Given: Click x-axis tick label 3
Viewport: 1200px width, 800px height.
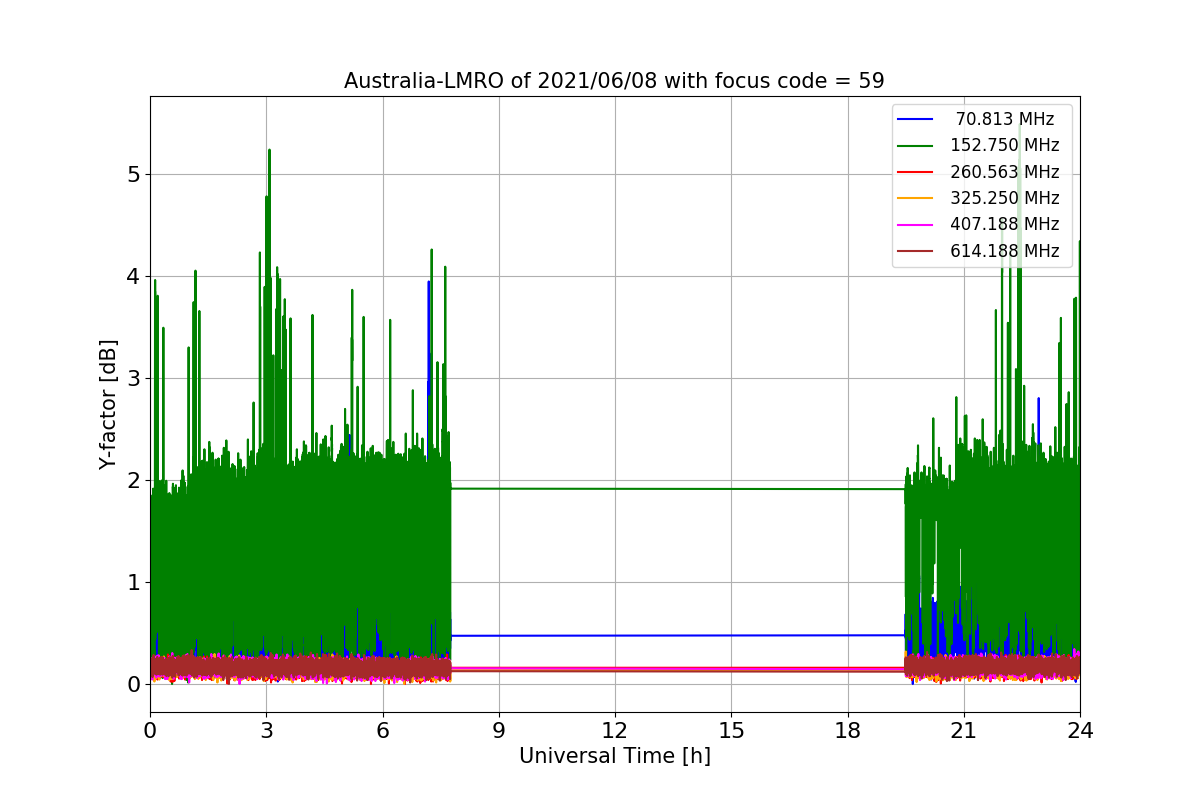Looking at the screenshot, I should tap(266, 730).
